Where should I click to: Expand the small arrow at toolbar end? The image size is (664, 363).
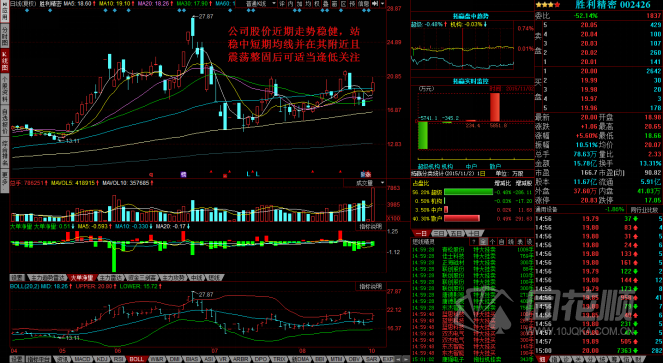coord(382,3)
